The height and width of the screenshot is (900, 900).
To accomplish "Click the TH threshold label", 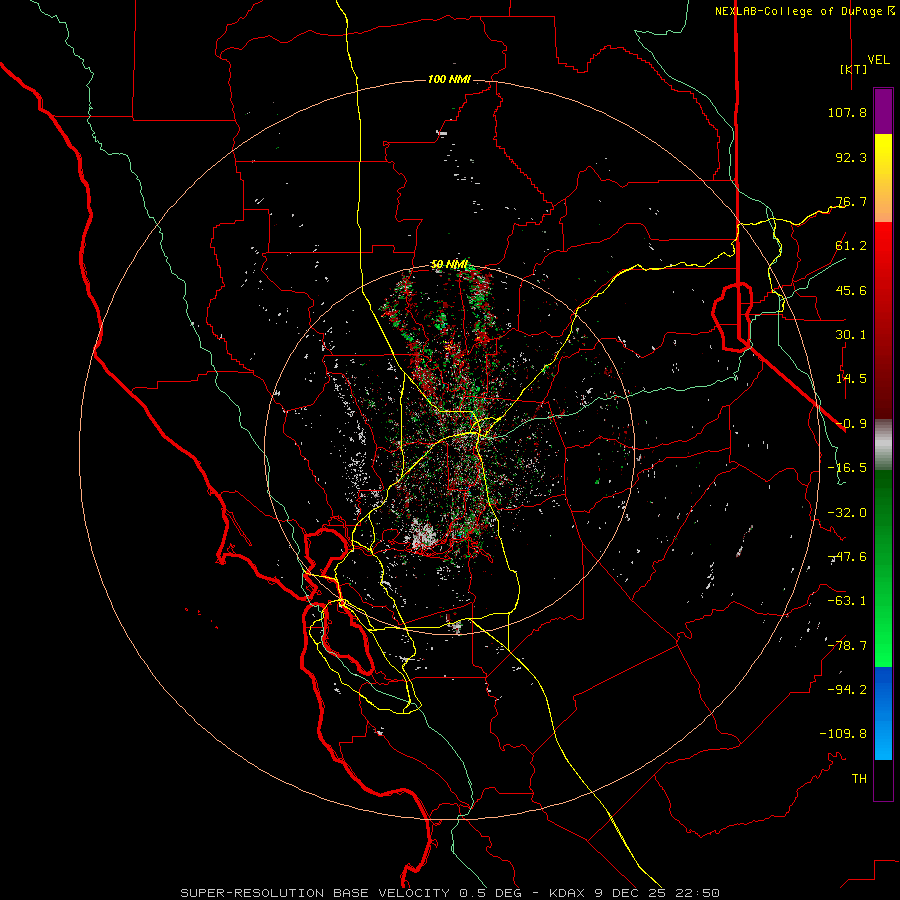I will click(859, 779).
